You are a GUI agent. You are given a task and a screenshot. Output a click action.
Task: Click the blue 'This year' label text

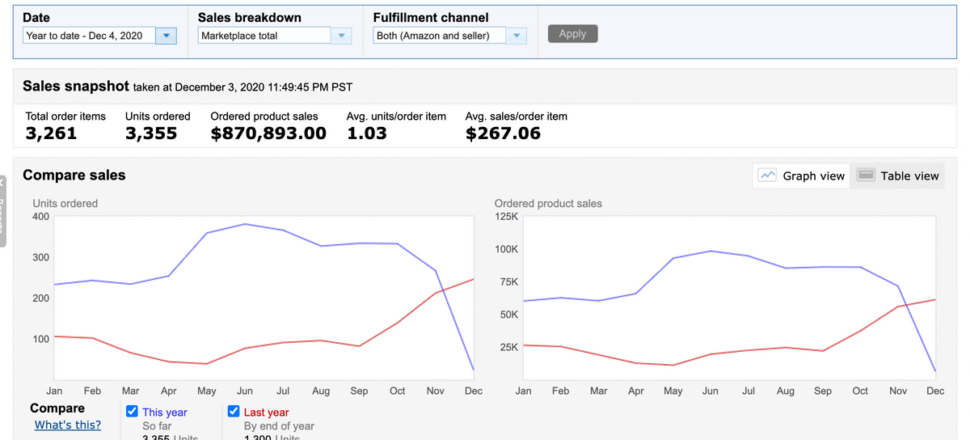[164, 412]
